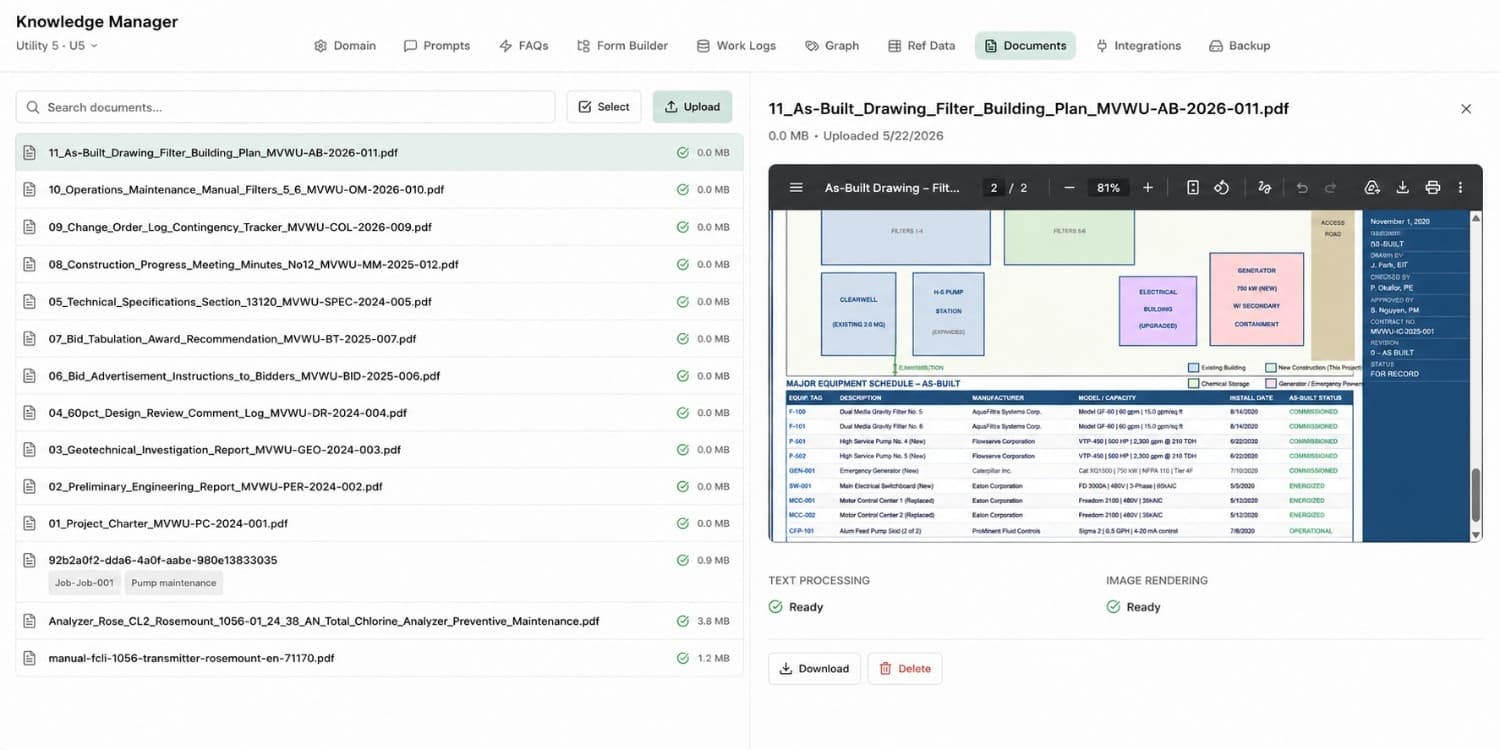The height and width of the screenshot is (750, 1500).
Task: Open the Utility 5 - U5 dropdown
Action: pyautogui.click(x=57, y=45)
